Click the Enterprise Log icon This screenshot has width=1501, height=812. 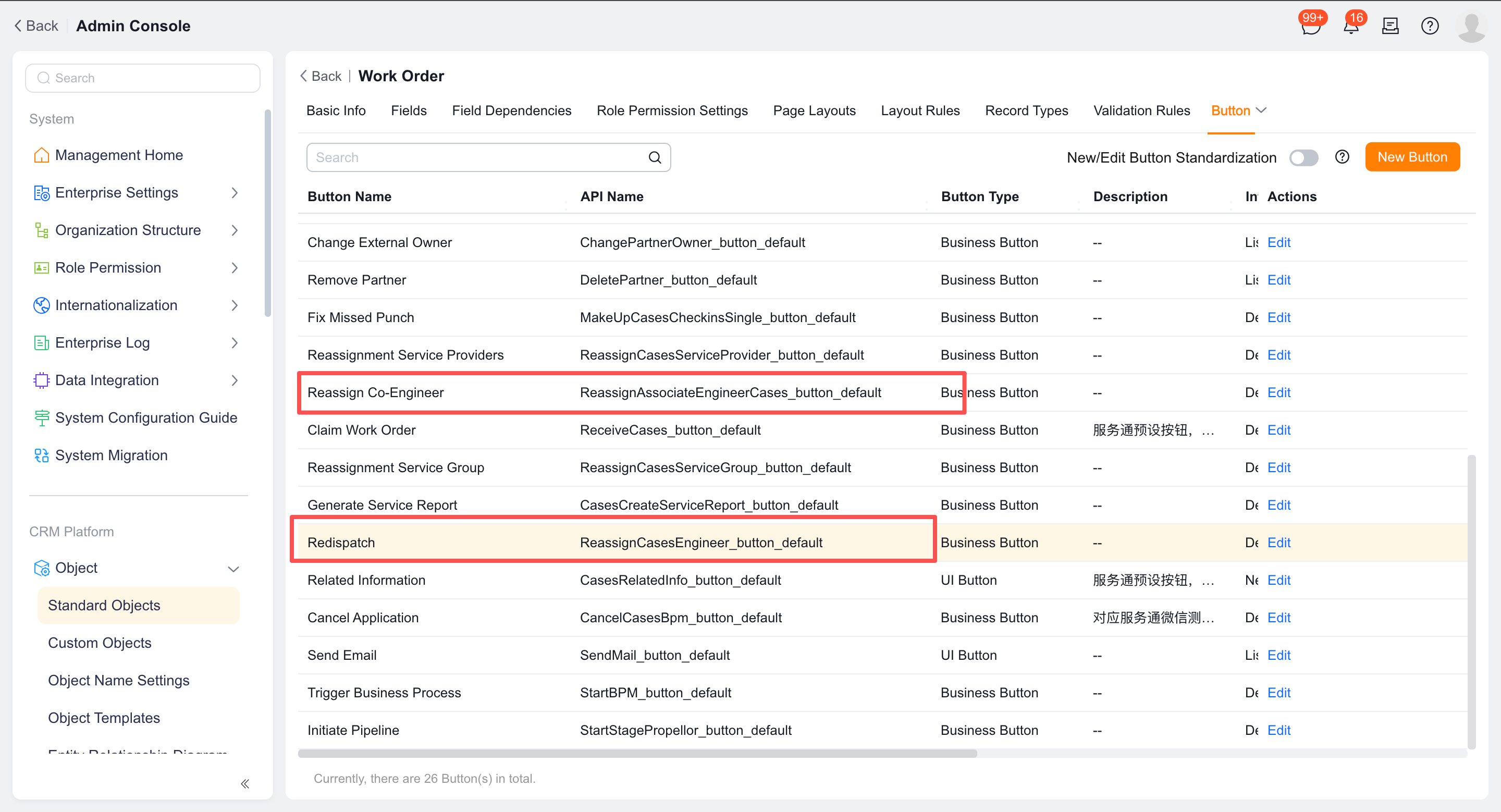41,343
